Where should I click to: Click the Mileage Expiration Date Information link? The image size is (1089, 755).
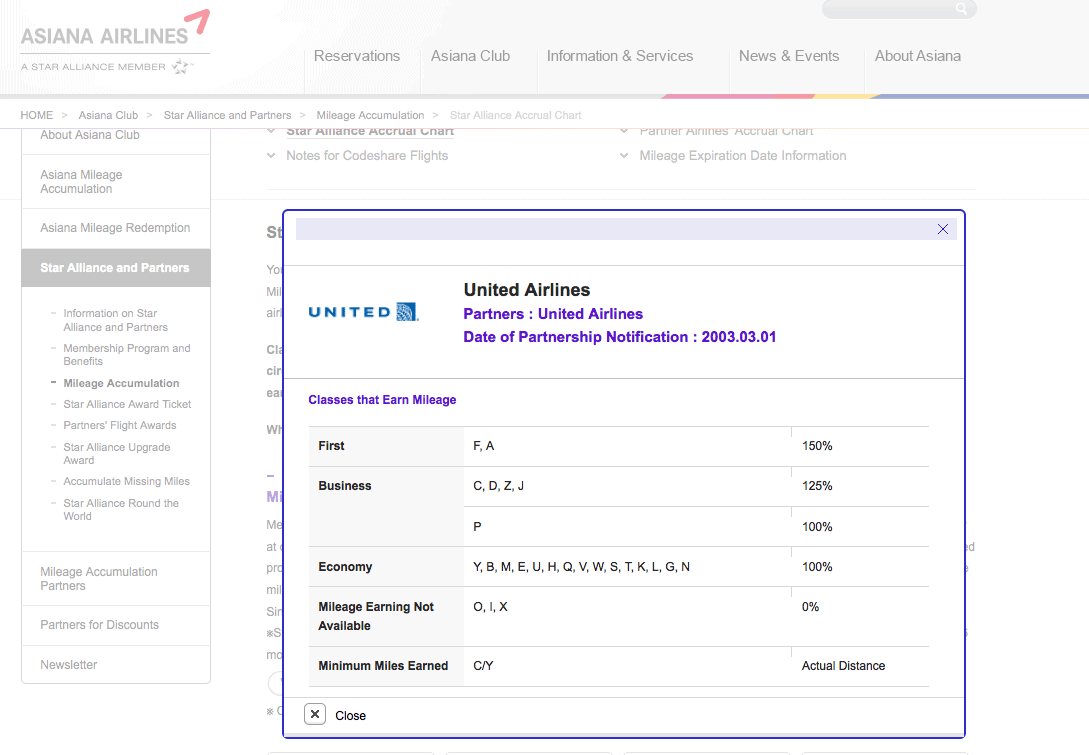(742, 156)
